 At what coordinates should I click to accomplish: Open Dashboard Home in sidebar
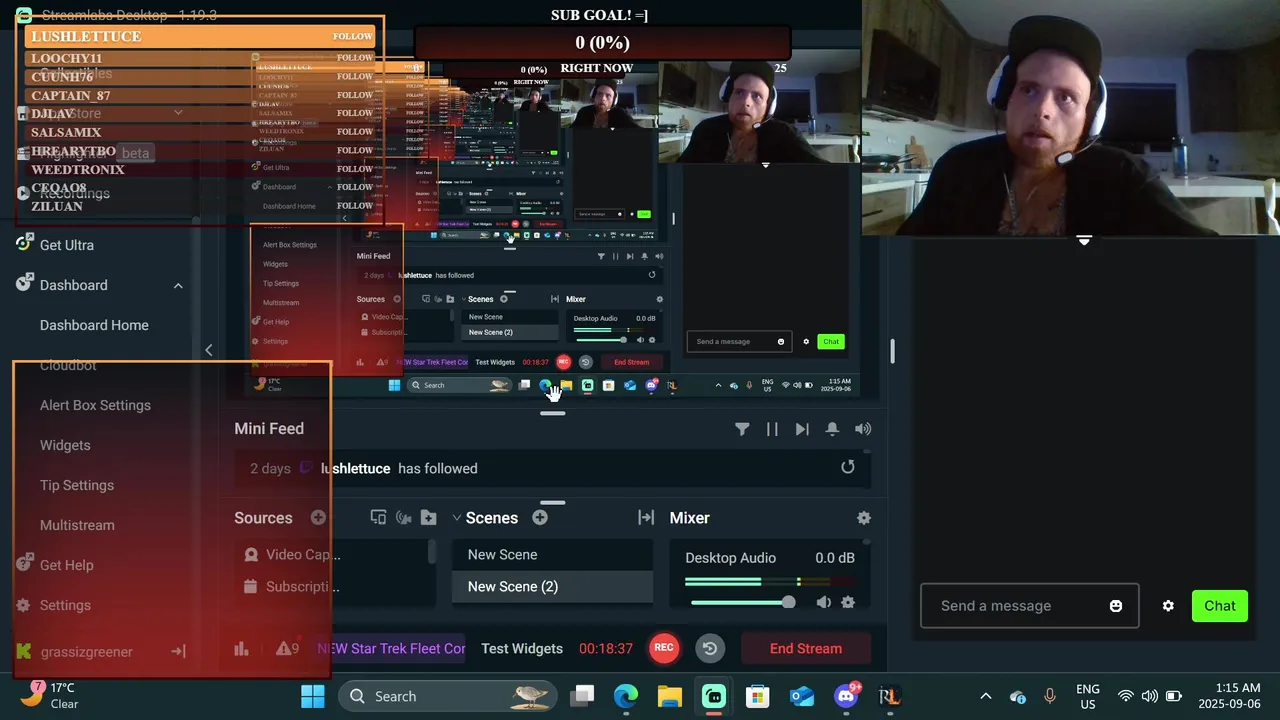(x=94, y=325)
